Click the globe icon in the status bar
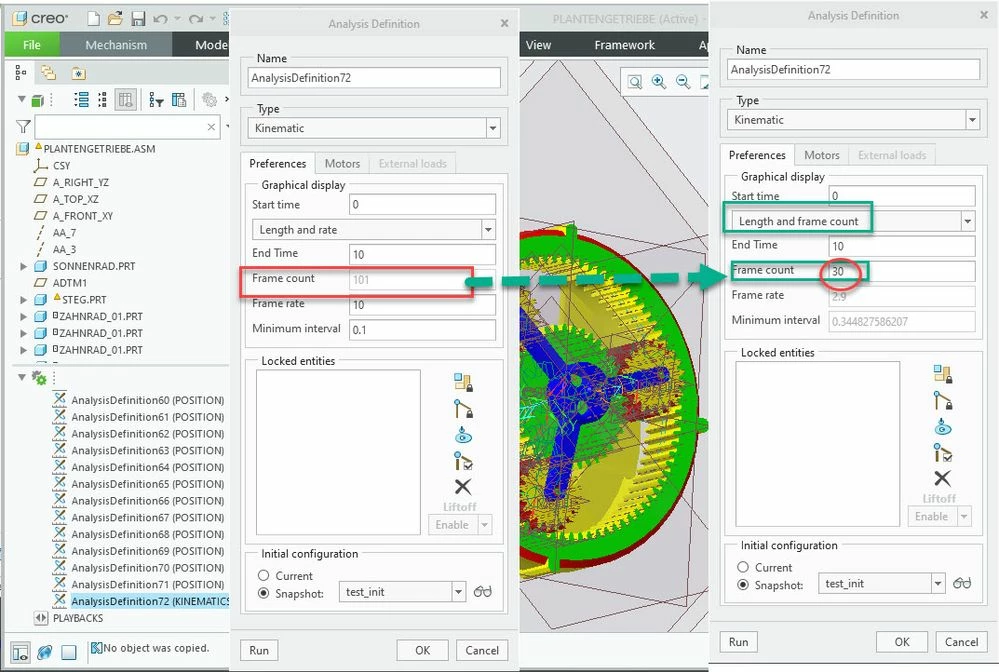 tap(45, 652)
